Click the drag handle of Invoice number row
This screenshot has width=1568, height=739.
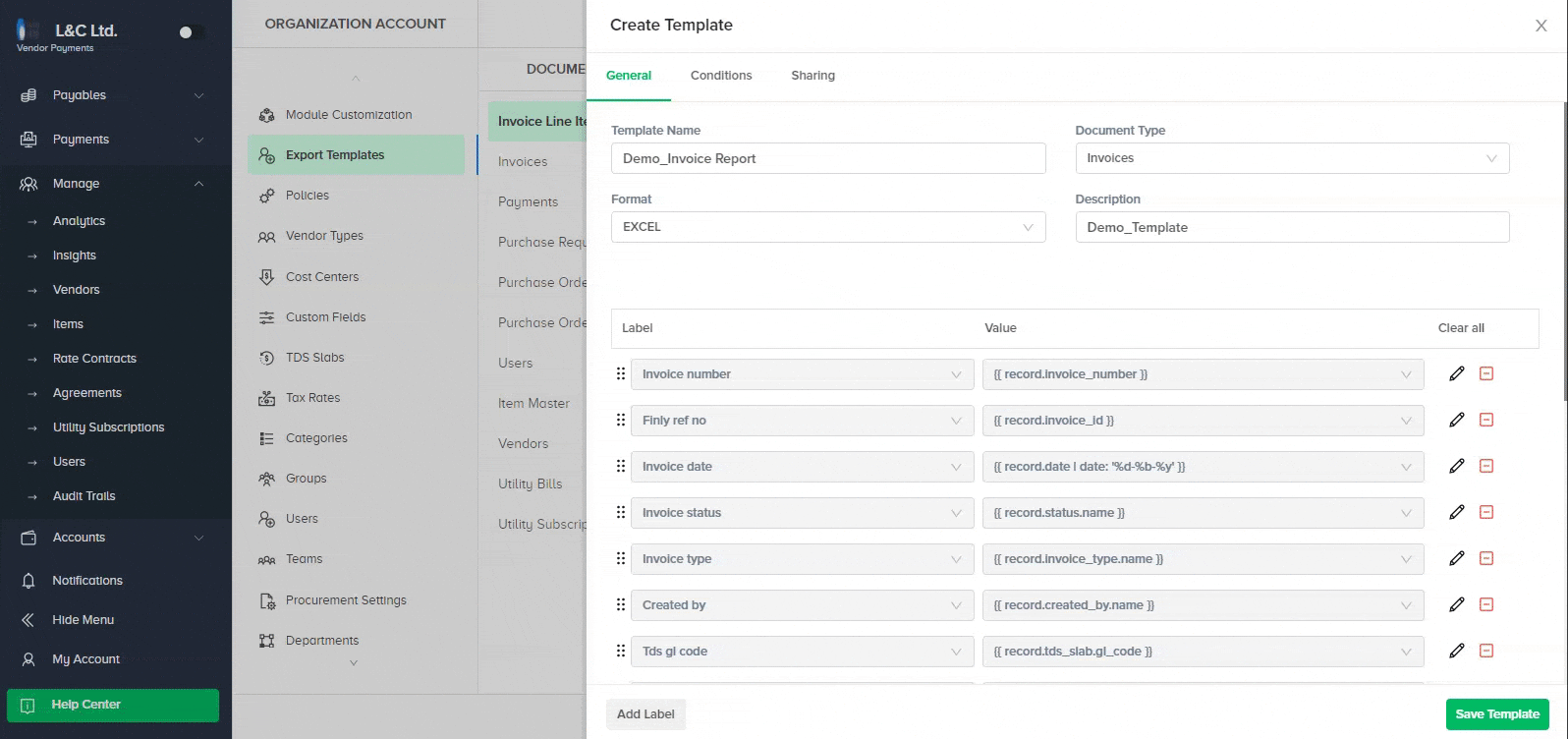point(620,373)
